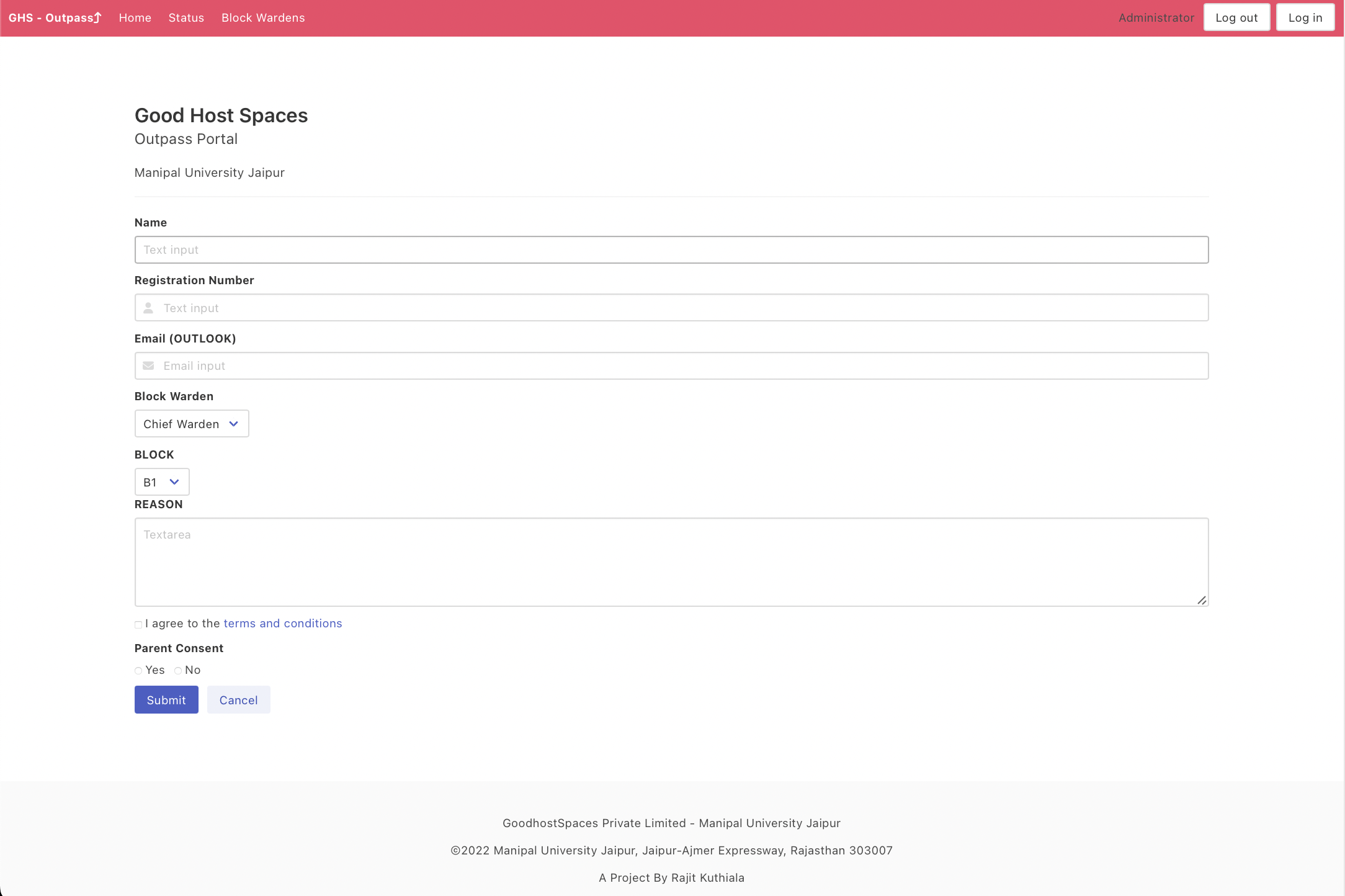Click the chevron on Chief Warden selector
The height and width of the screenshot is (896, 1345).
pos(234,423)
